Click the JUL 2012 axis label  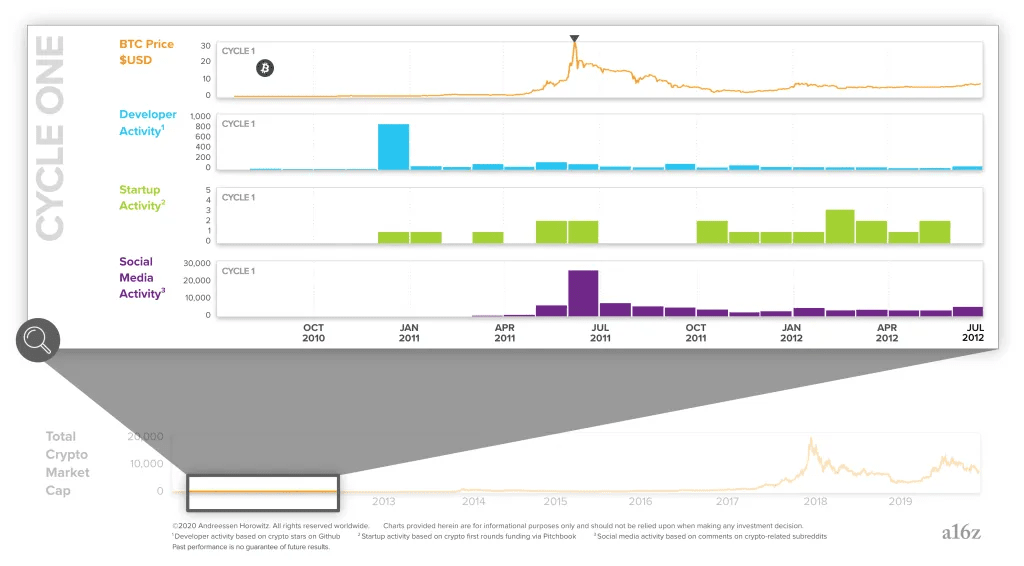coord(973,333)
